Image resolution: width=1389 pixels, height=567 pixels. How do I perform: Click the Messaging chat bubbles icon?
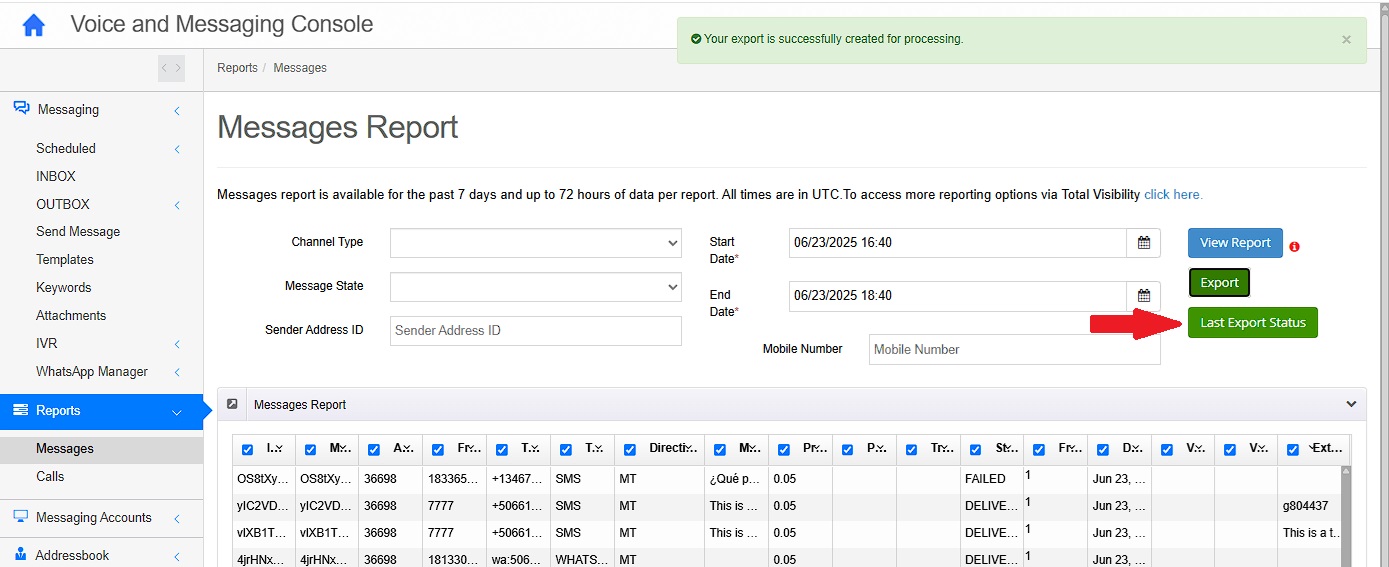coord(21,109)
